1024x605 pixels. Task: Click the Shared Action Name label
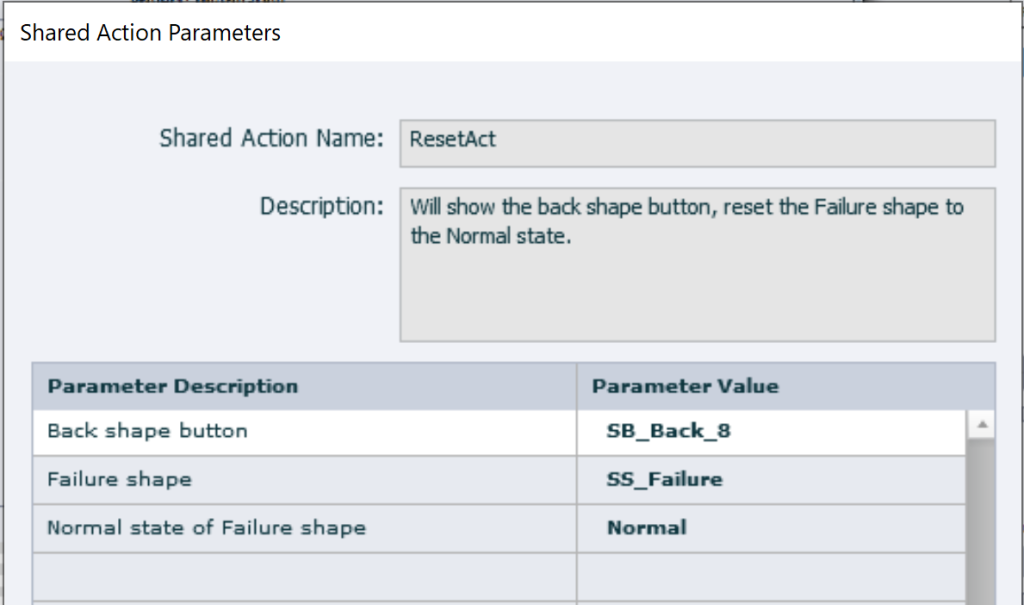click(271, 139)
